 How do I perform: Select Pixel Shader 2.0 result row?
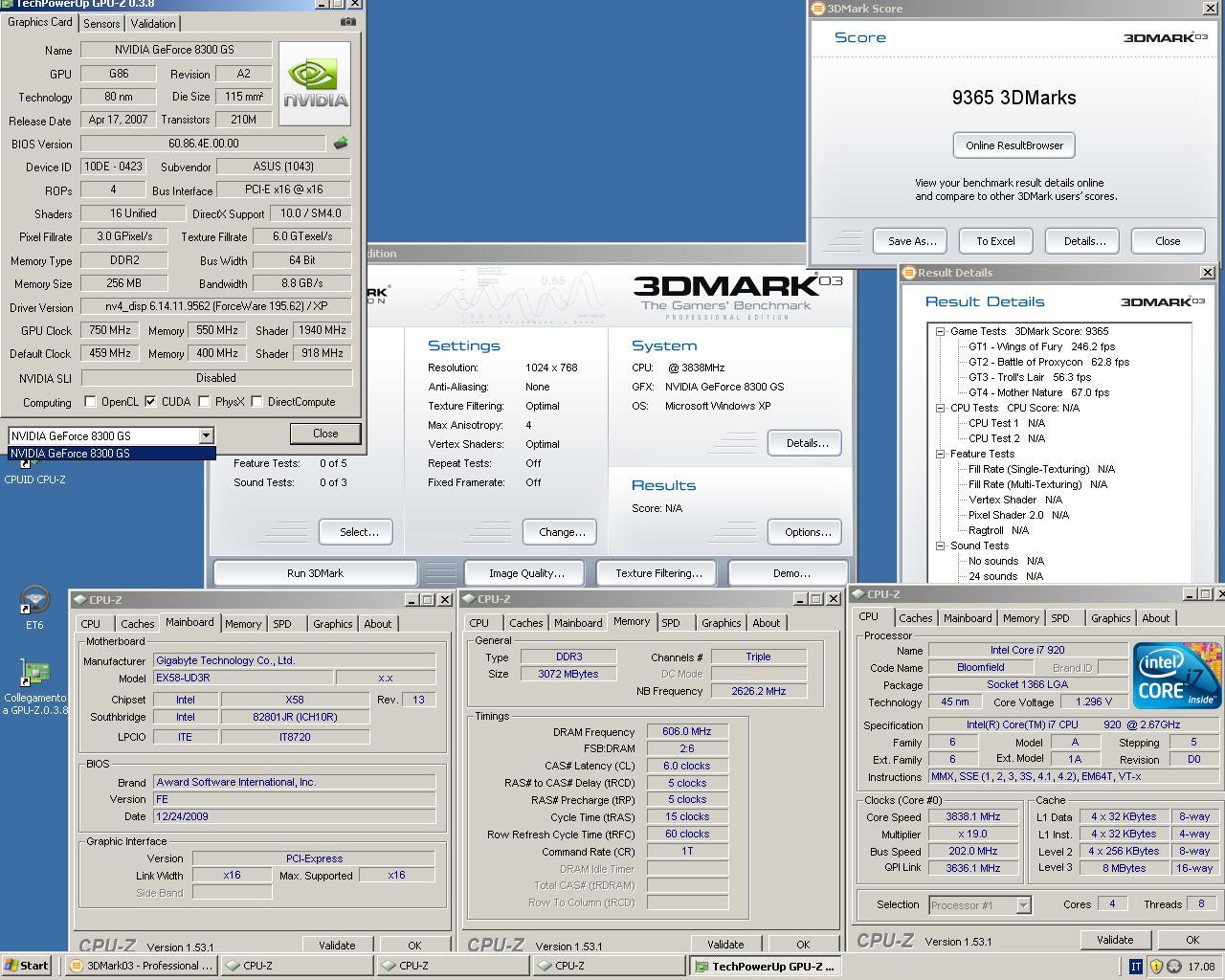(1018, 515)
